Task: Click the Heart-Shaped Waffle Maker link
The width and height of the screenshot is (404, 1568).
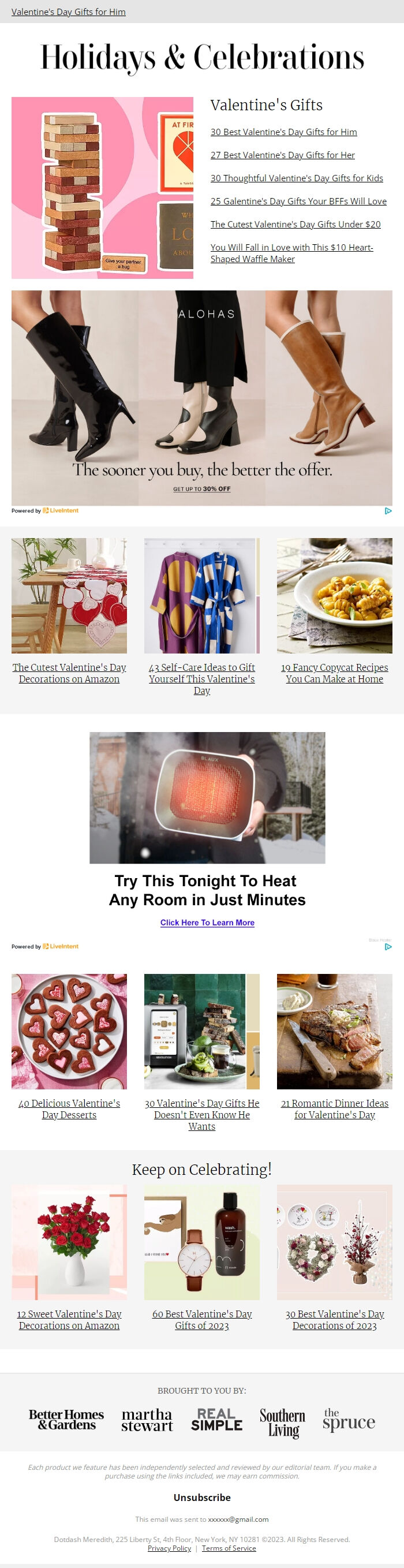Action: pos(292,253)
